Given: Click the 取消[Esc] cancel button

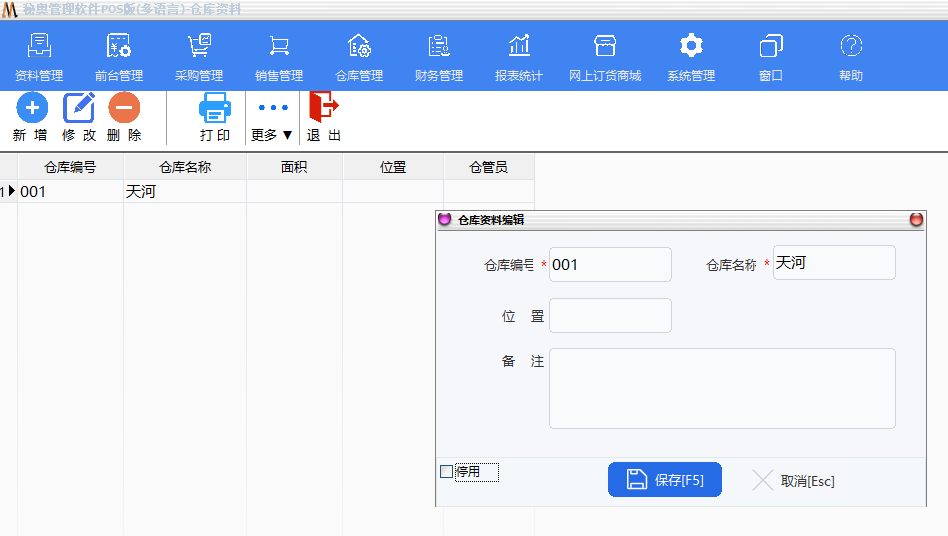Looking at the screenshot, I should pyautogui.click(x=794, y=481).
